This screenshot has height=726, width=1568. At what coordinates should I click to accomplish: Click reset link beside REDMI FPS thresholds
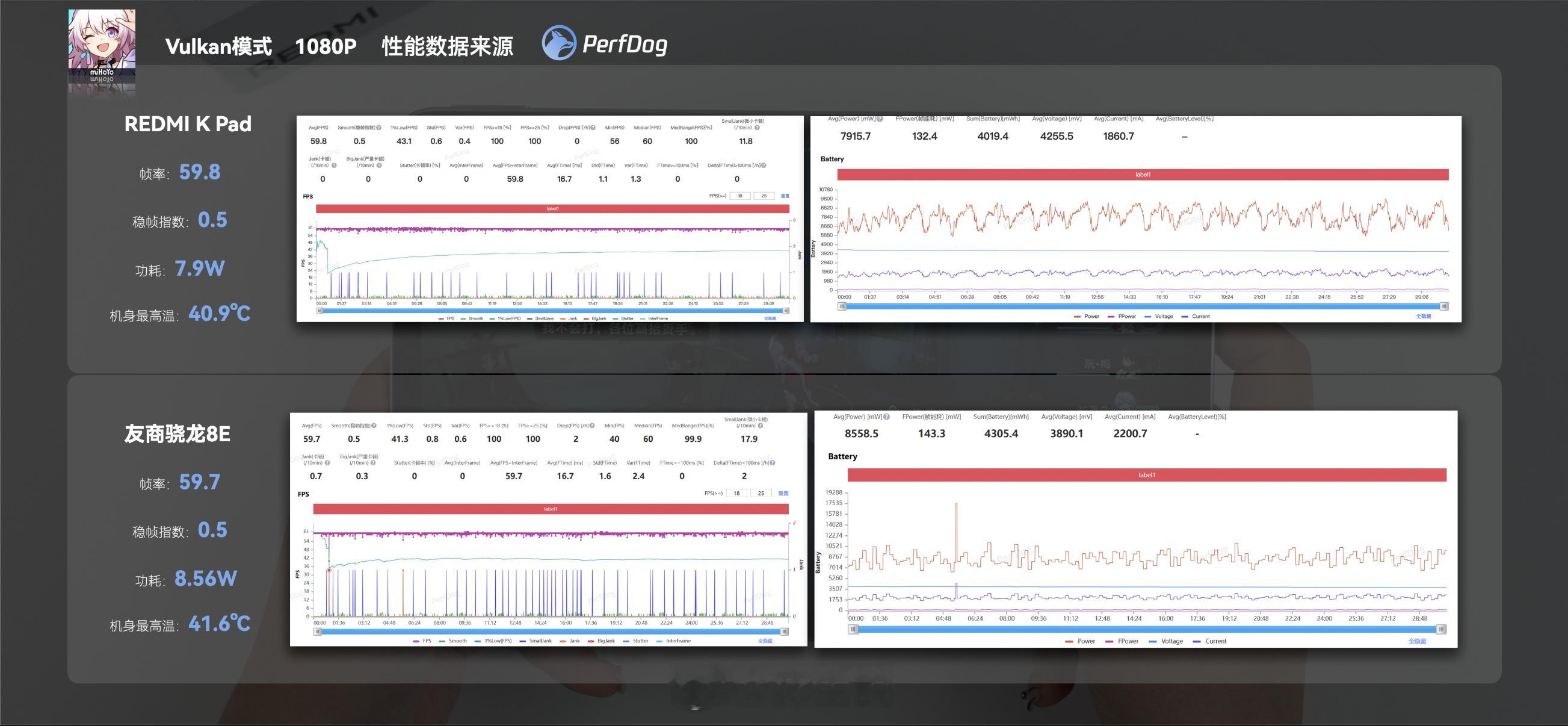785,196
